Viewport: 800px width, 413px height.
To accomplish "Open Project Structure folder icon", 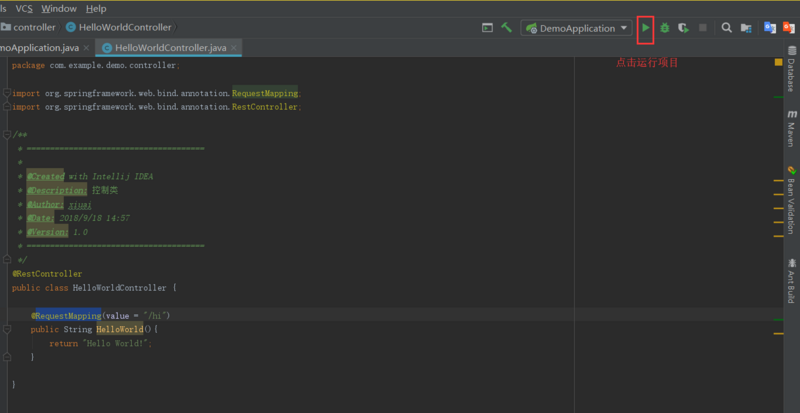I will click(x=746, y=28).
